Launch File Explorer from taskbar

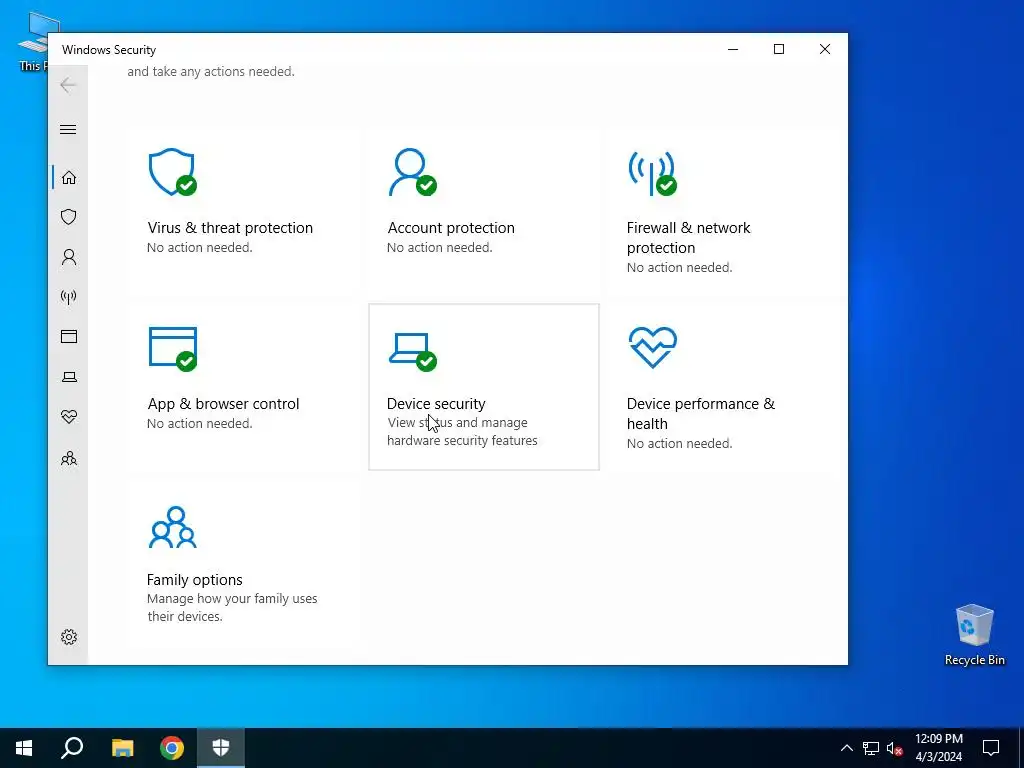coord(122,748)
